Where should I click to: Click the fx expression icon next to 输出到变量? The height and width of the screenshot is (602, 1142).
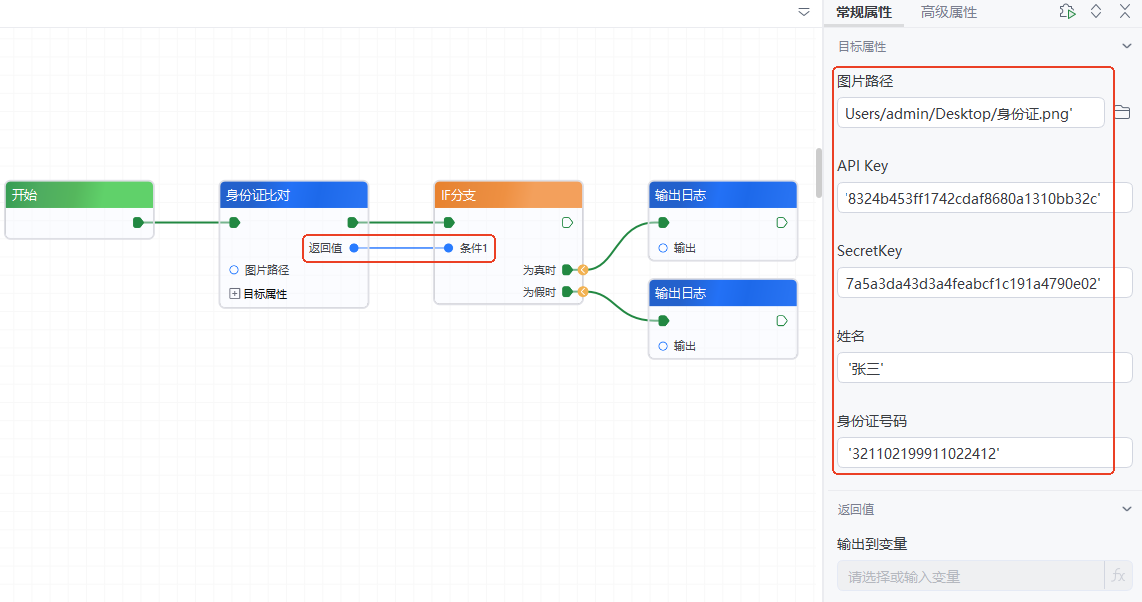tap(1118, 576)
